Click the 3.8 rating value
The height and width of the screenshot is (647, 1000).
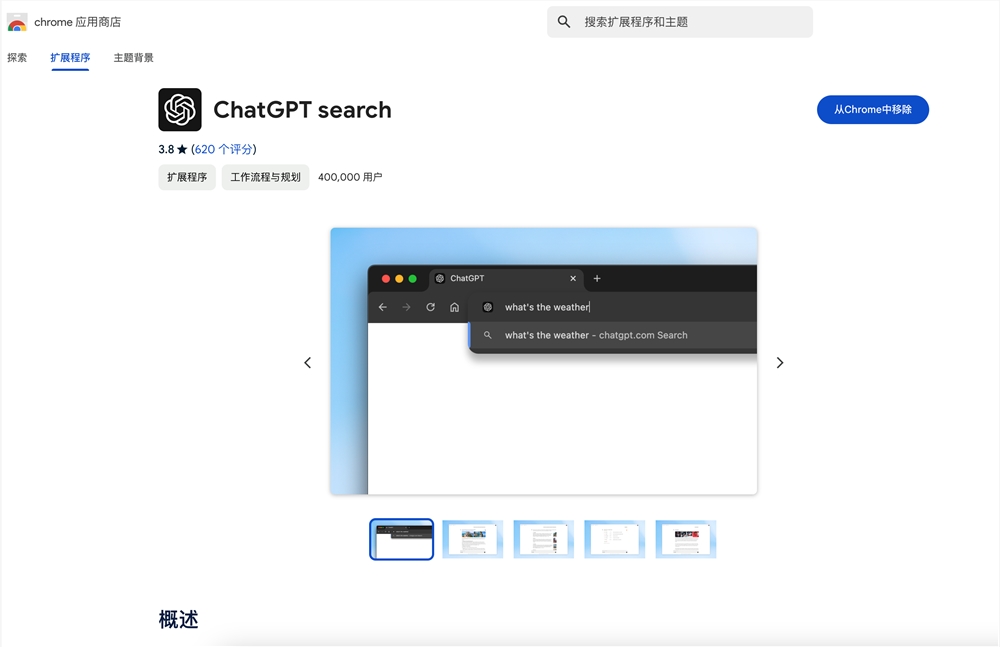coord(166,149)
